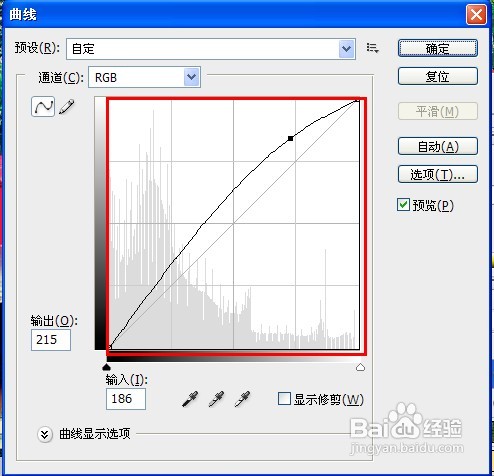This screenshot has width=494, height=476.
Task: Select the pencil draw-curve tool
Action: 67,107
